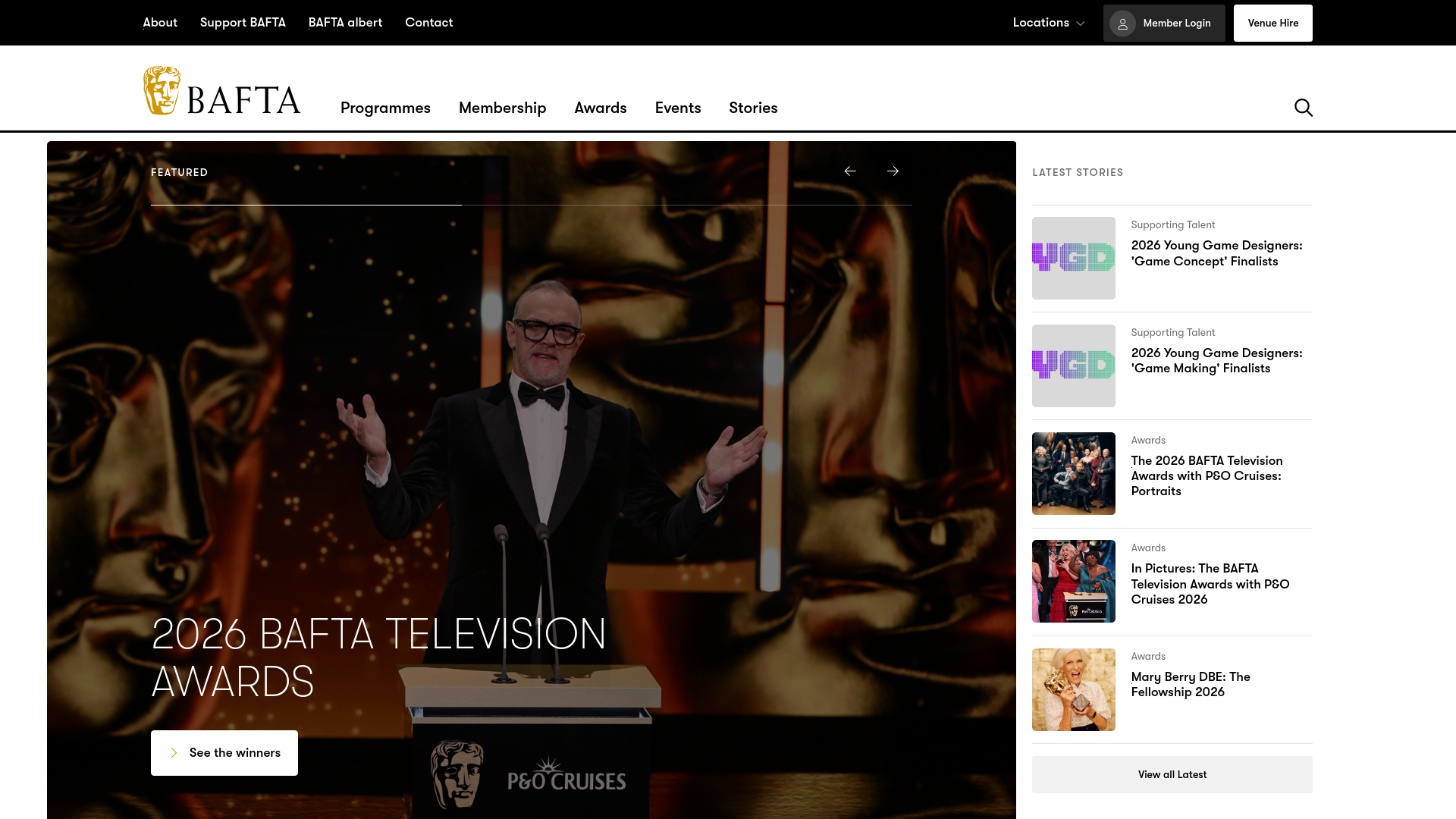Click the Member Login button
1456x819 pixels.
coord(1164,23)
